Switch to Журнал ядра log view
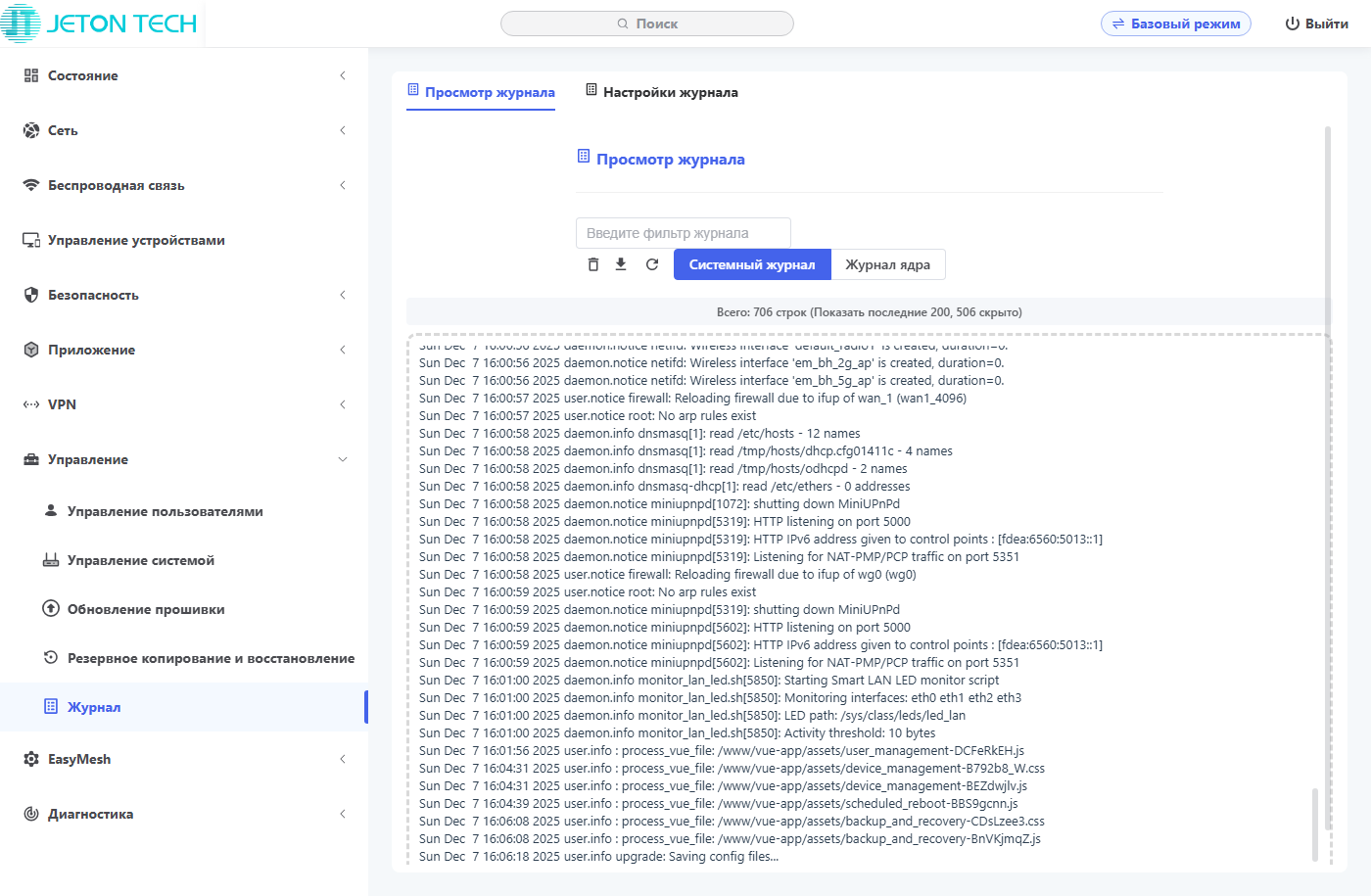1371x896 pixels. pos(887,264)
